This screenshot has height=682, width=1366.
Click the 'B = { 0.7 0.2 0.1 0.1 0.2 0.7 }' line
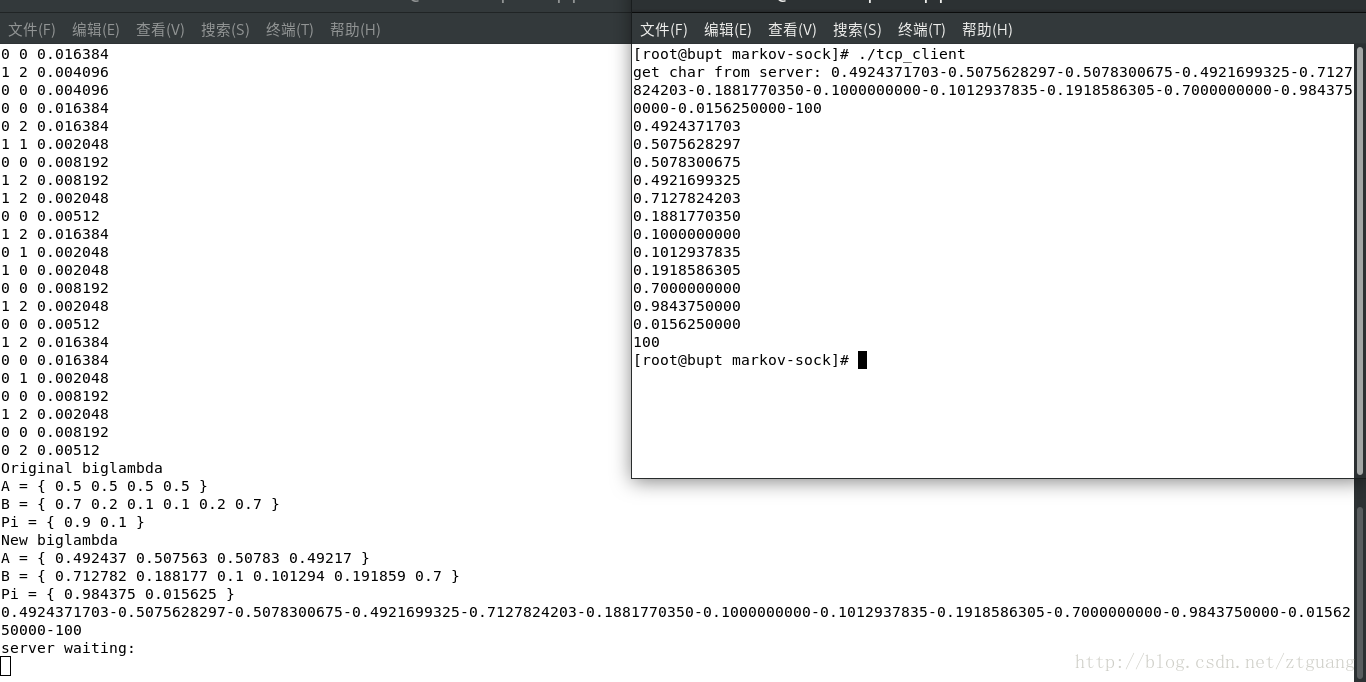coord(140,504)
